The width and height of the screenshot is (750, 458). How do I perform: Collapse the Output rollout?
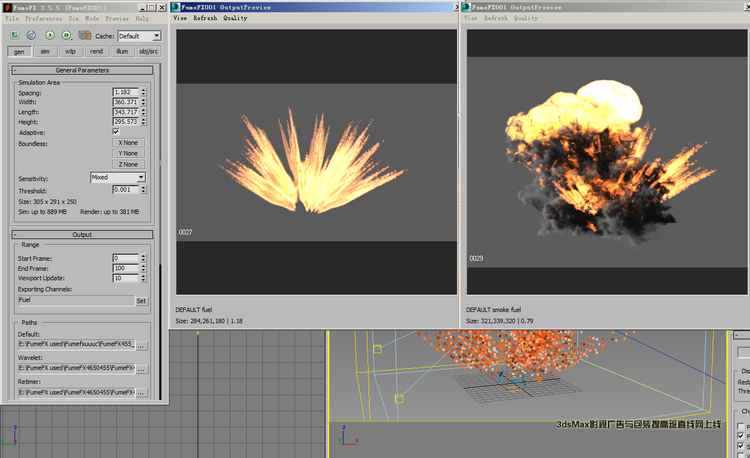[x=82, y=235]
